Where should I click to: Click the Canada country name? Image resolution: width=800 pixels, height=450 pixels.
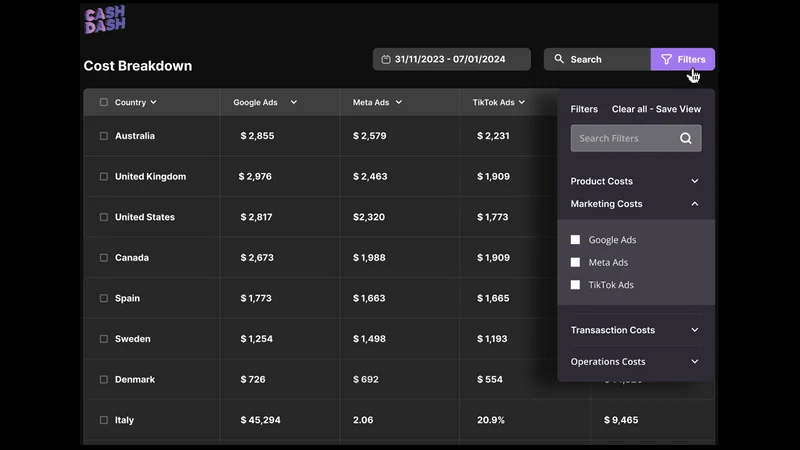pos(132,258)
